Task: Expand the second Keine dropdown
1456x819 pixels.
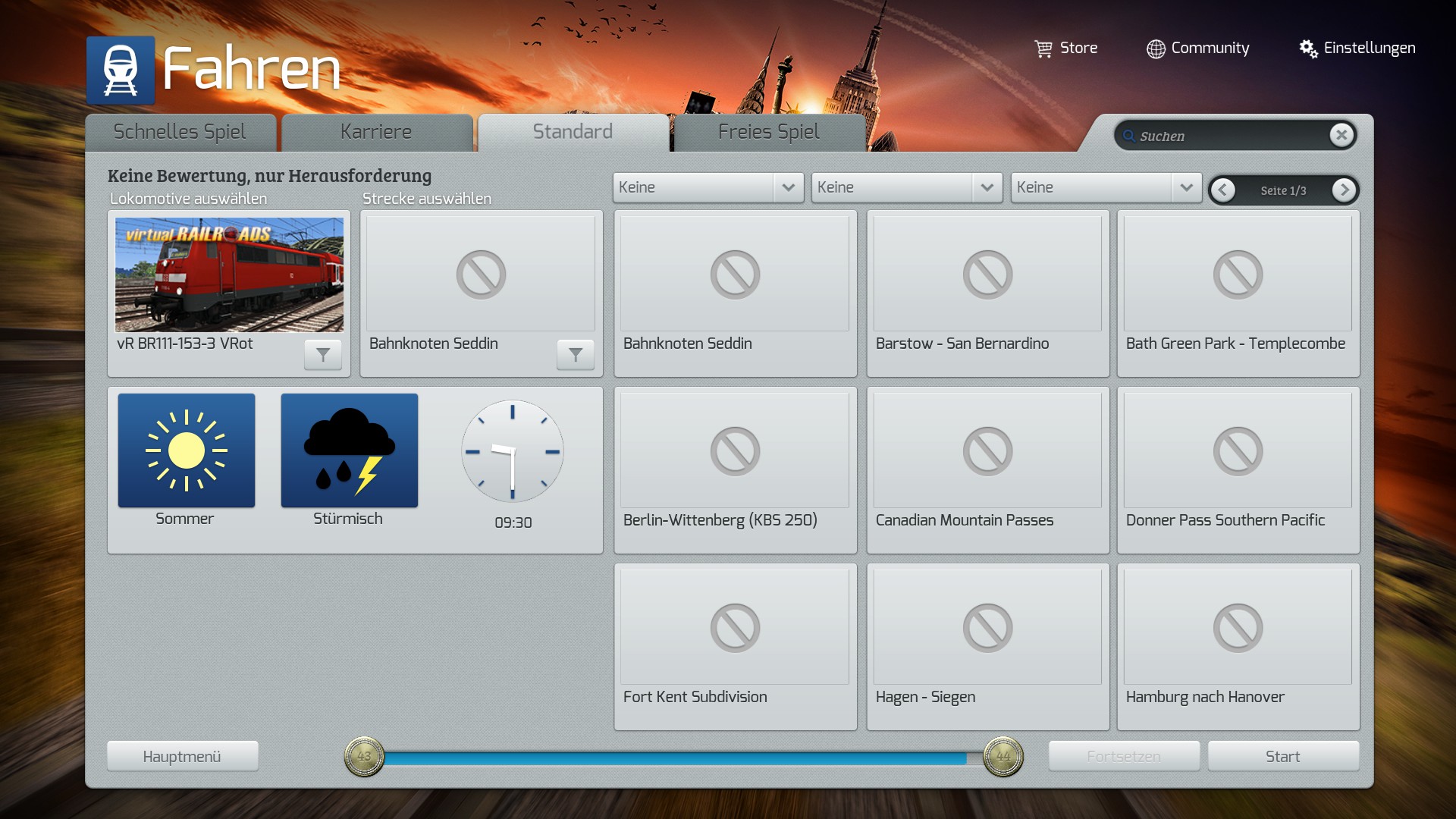Action: point(987,187)
